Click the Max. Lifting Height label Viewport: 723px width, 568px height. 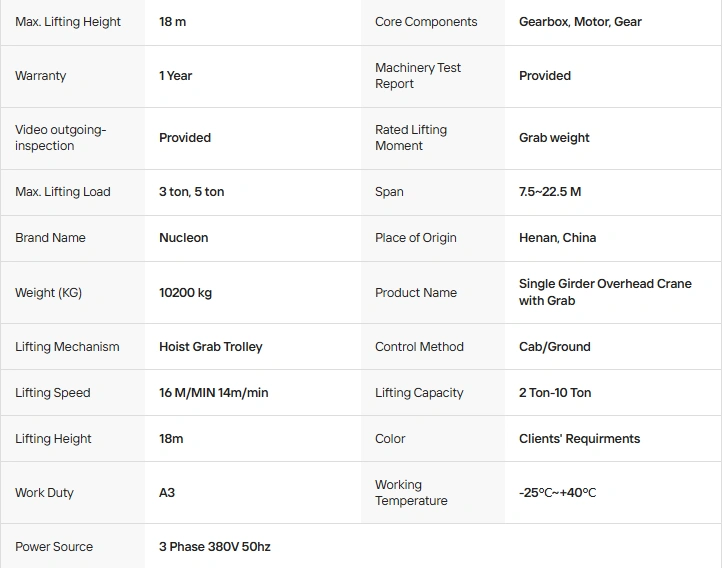point(68,22)
